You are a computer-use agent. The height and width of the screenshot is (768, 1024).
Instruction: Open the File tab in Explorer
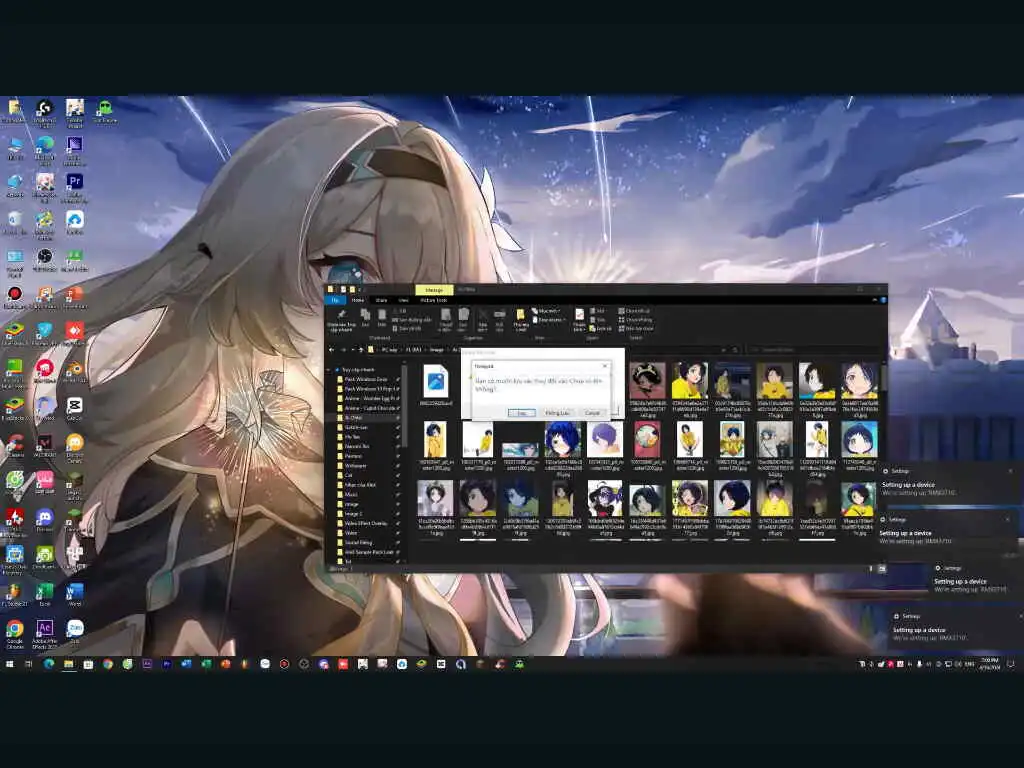pyautogui.click(x=335, y=300)
